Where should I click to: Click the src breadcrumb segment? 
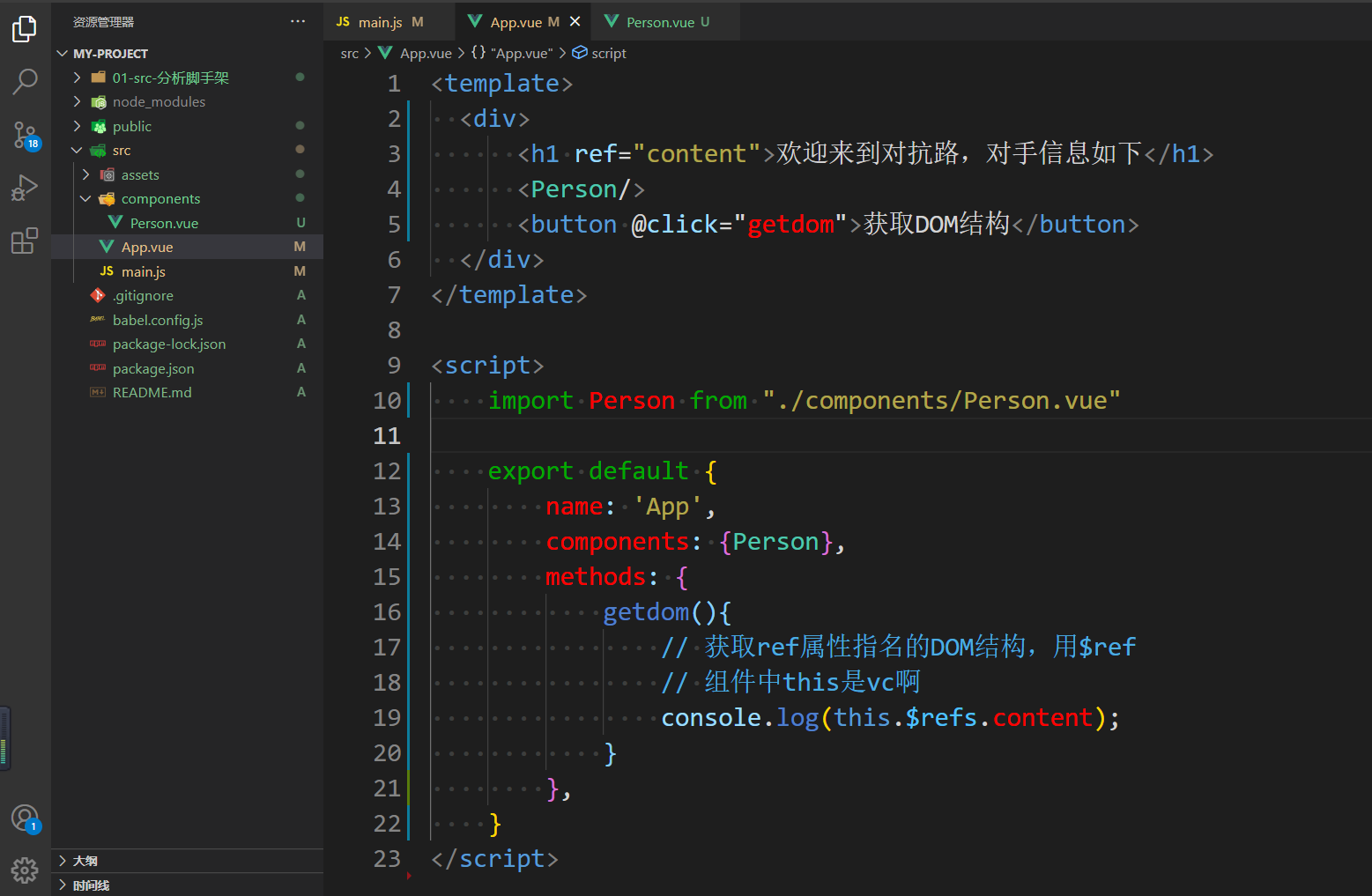point(350,54)
